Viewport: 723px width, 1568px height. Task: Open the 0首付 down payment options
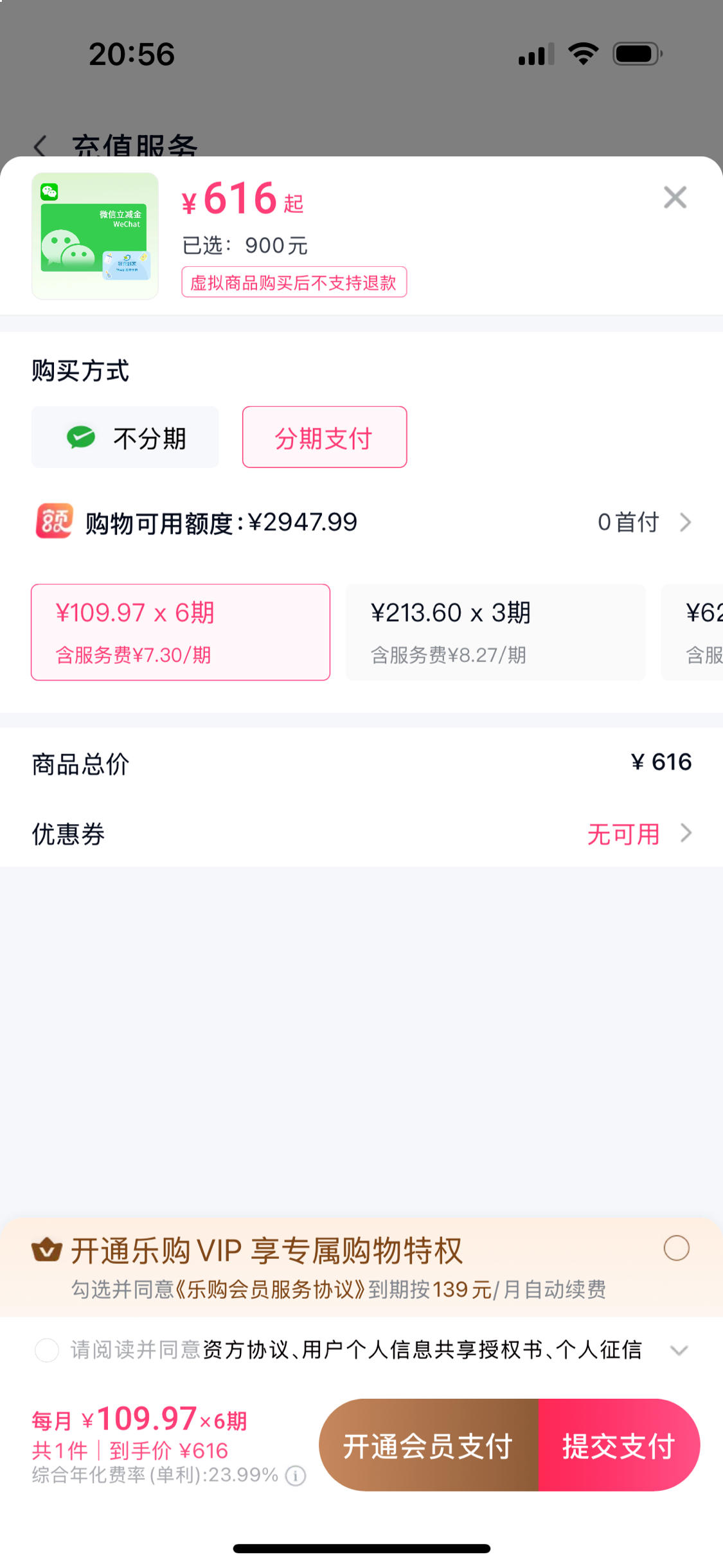(x=645, y=522)
